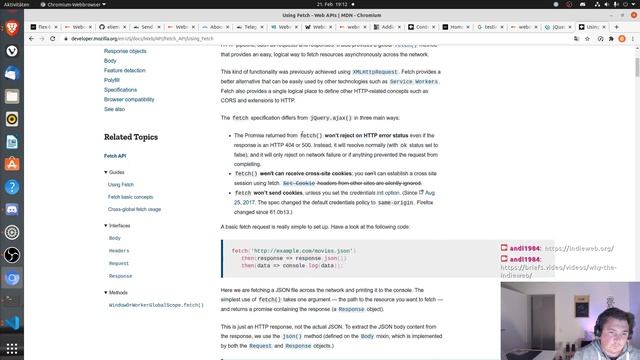Image resolution: width=640 pixels, height=360 pixels.
Task: Jump to 'Feature detection' section
Action: point(124,70)
